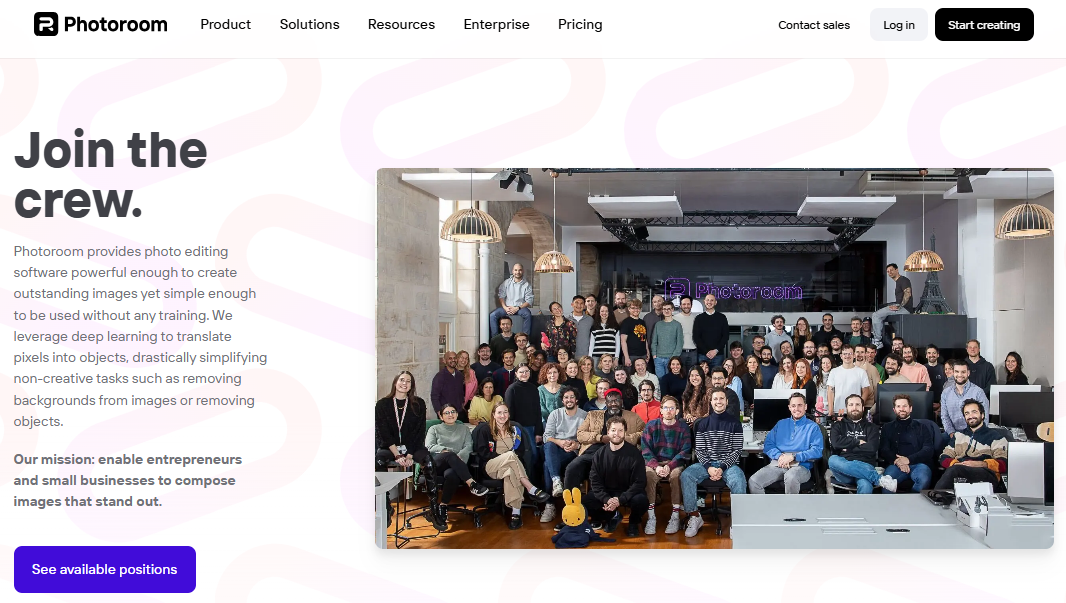Viewport: 1066px width, 603px height.
Task: Open the Product menu
Action: coord(226,24)
